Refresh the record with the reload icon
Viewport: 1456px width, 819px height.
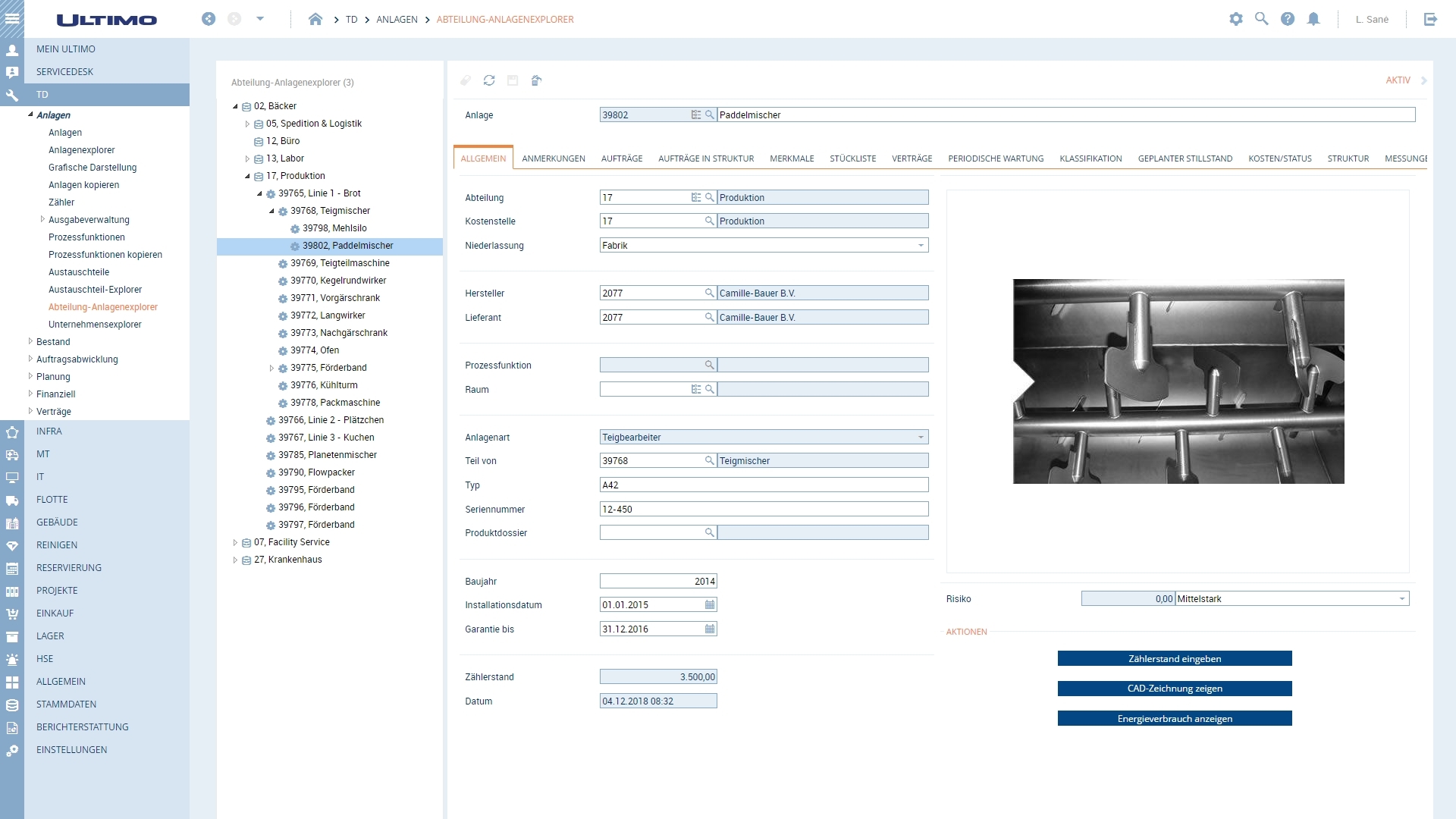(490, 80)
